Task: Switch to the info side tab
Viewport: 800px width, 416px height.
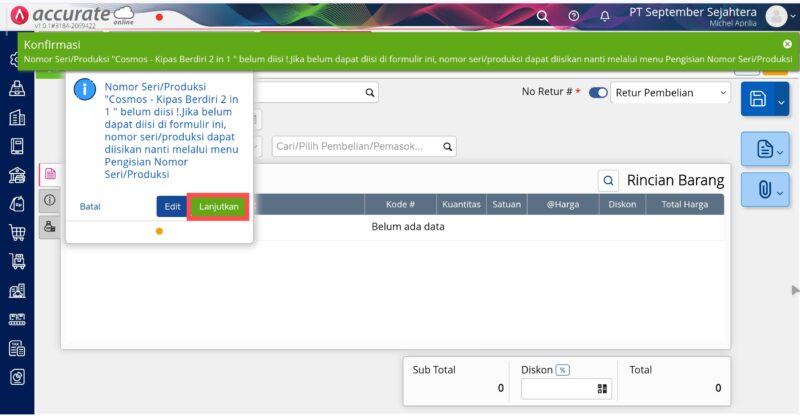Action: (x=49, y=200)
